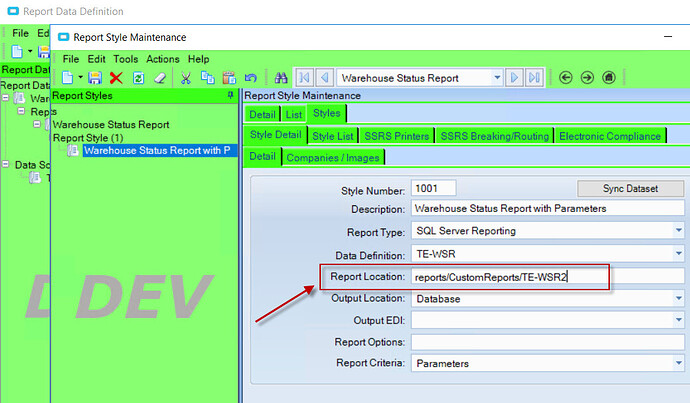Open Find with the binoculars icon

(x=281, y=78)
